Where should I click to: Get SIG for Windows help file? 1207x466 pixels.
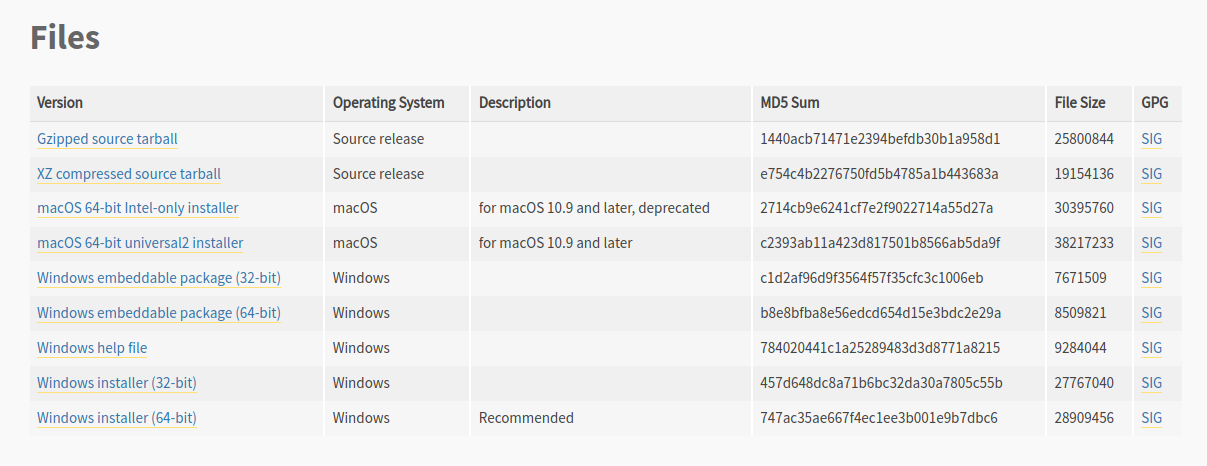(1151, 348)
